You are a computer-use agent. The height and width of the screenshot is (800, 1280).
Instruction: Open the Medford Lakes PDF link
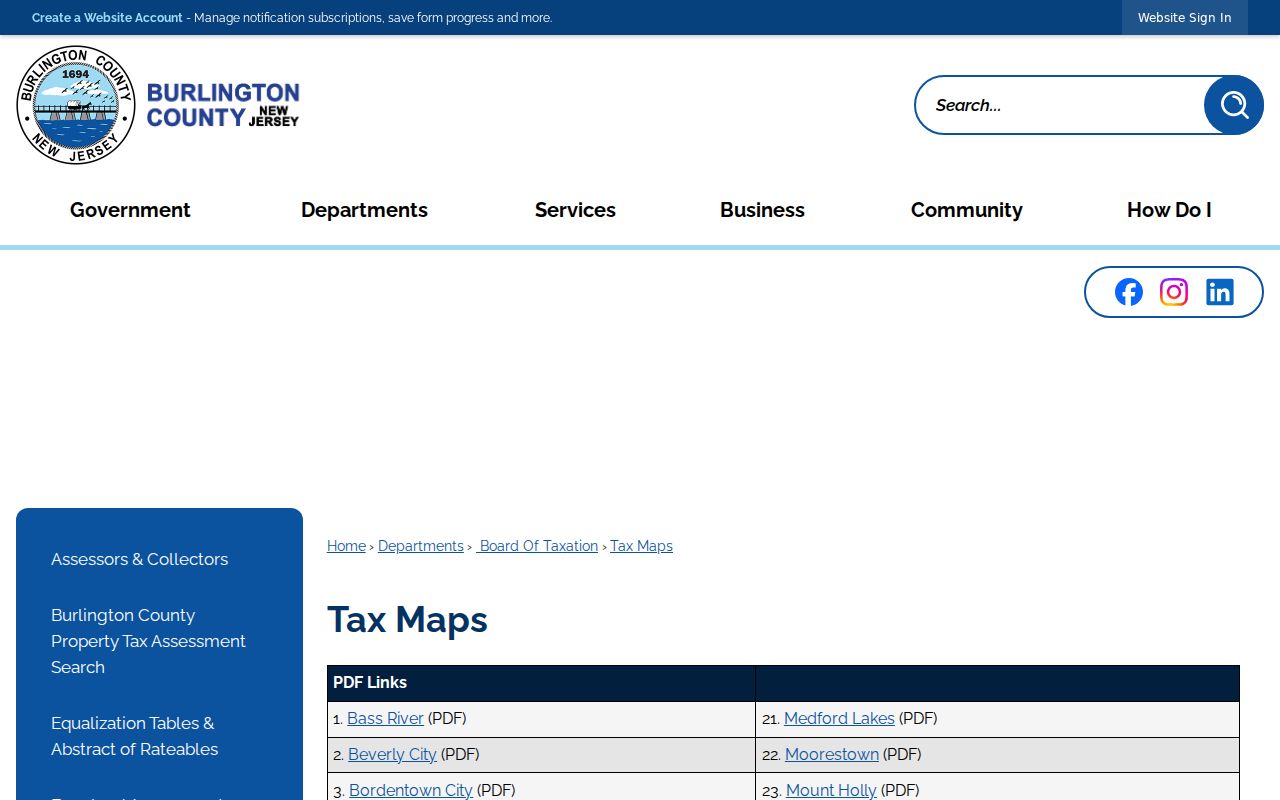839,718
